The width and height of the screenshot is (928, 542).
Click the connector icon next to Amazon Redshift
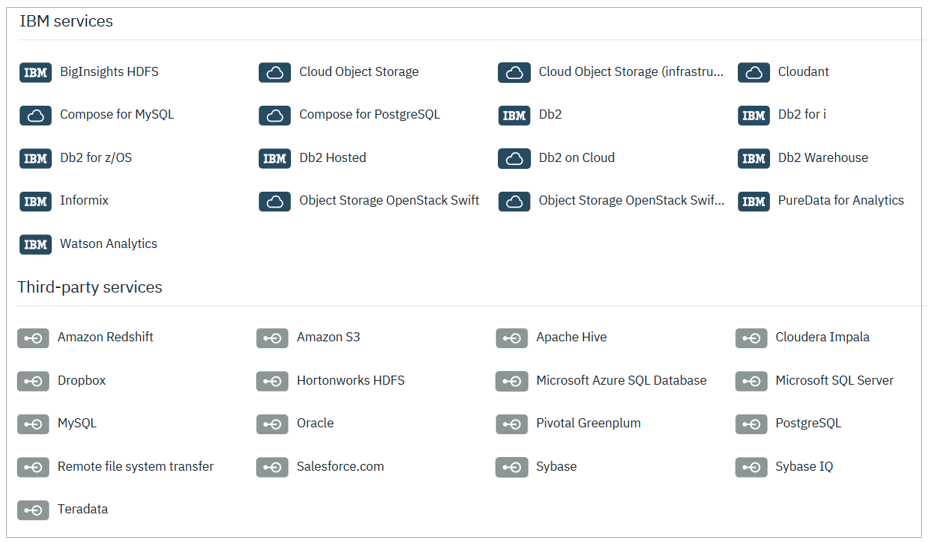(x=33, y=338)
